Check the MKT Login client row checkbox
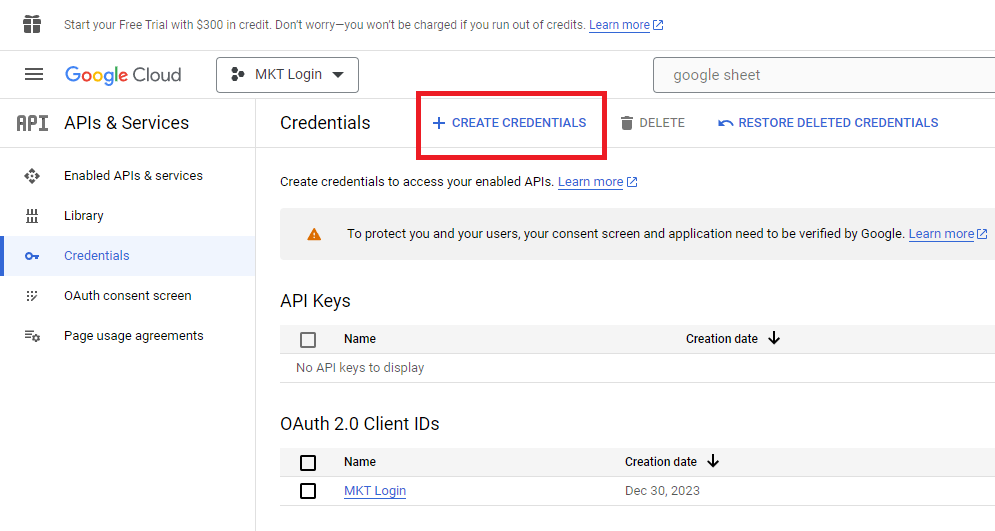 click(x=308, y=491)
